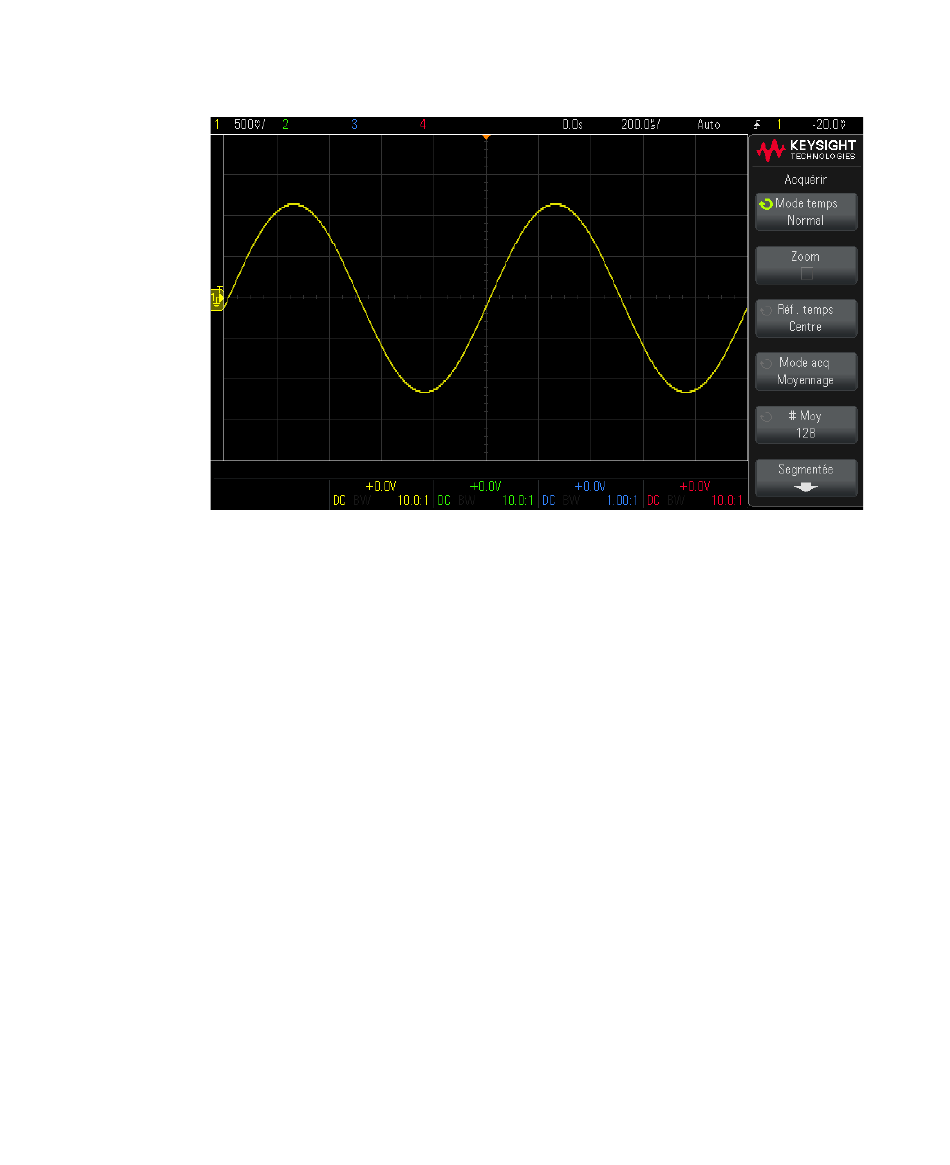Click the red 10.0:1 probe ratio

(x=727, y=501)
